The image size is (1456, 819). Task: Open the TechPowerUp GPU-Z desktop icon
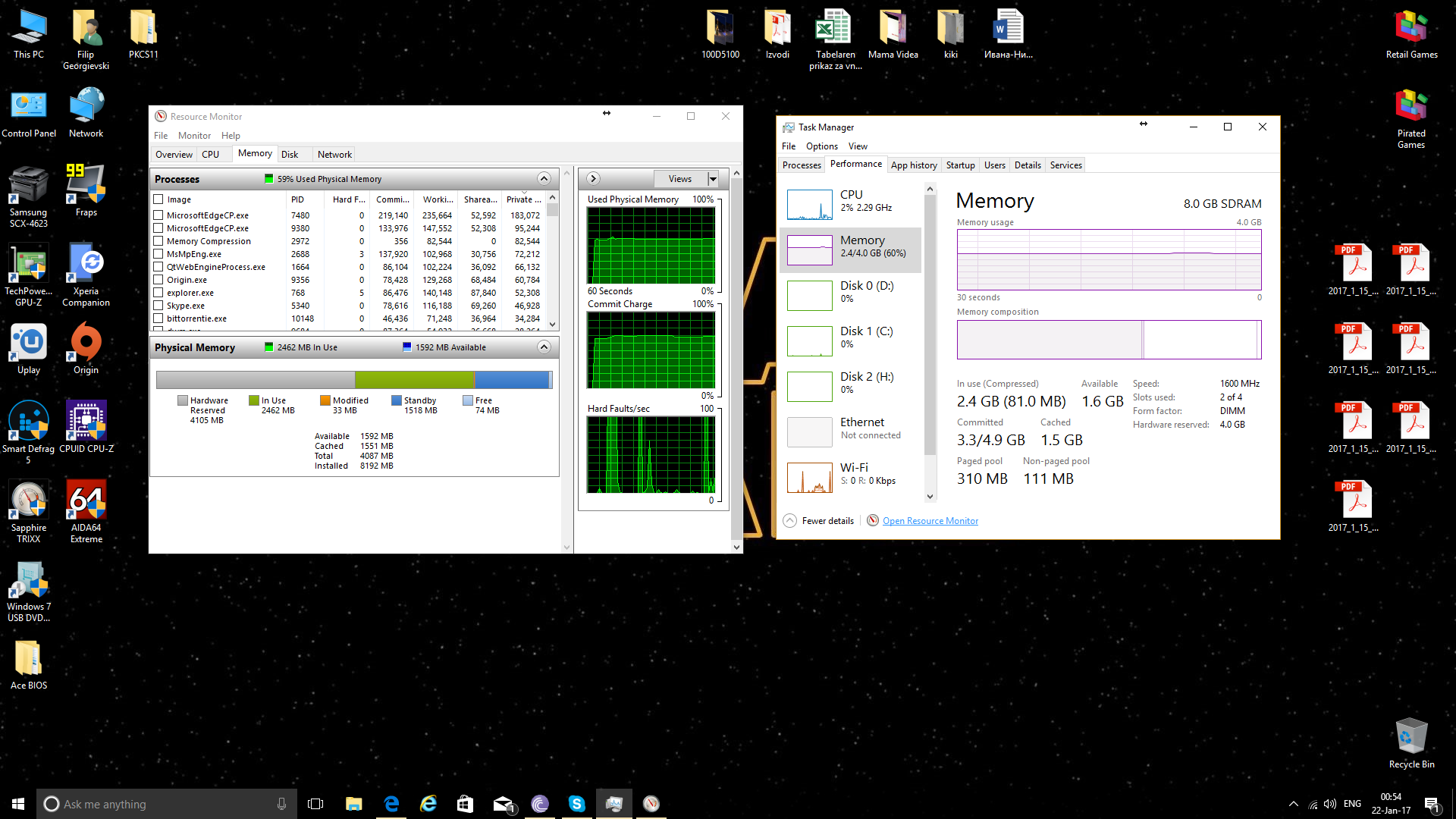point(29,275)
